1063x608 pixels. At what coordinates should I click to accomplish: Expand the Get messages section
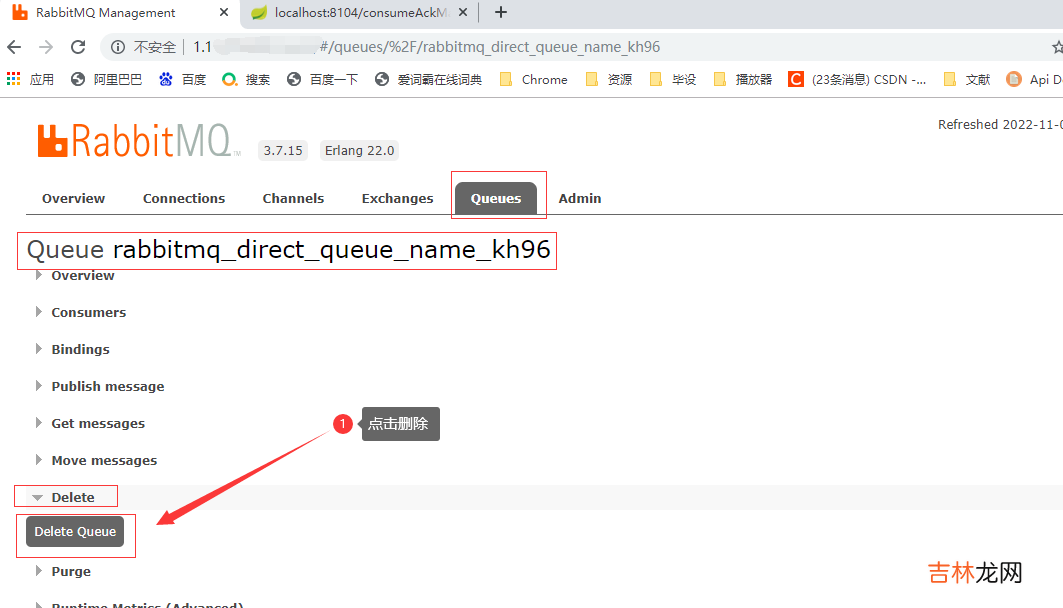(97, 423)
